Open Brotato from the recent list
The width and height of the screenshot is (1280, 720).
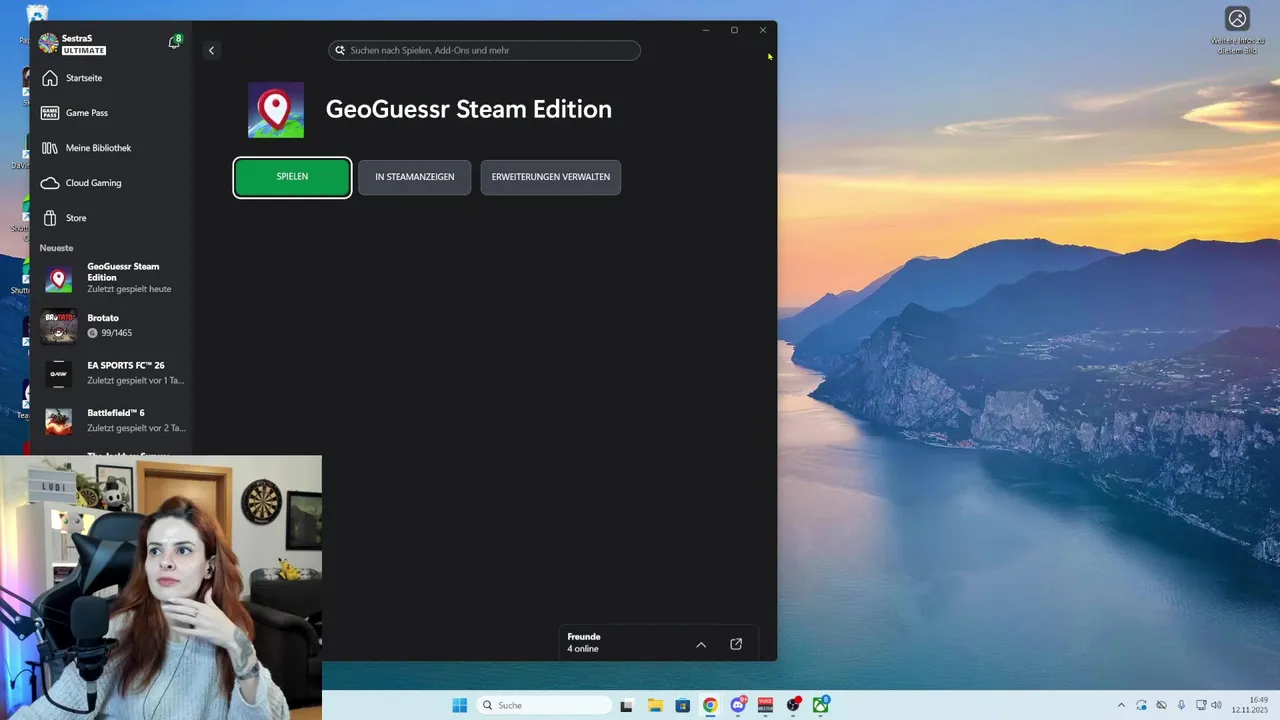pos(112,326)
